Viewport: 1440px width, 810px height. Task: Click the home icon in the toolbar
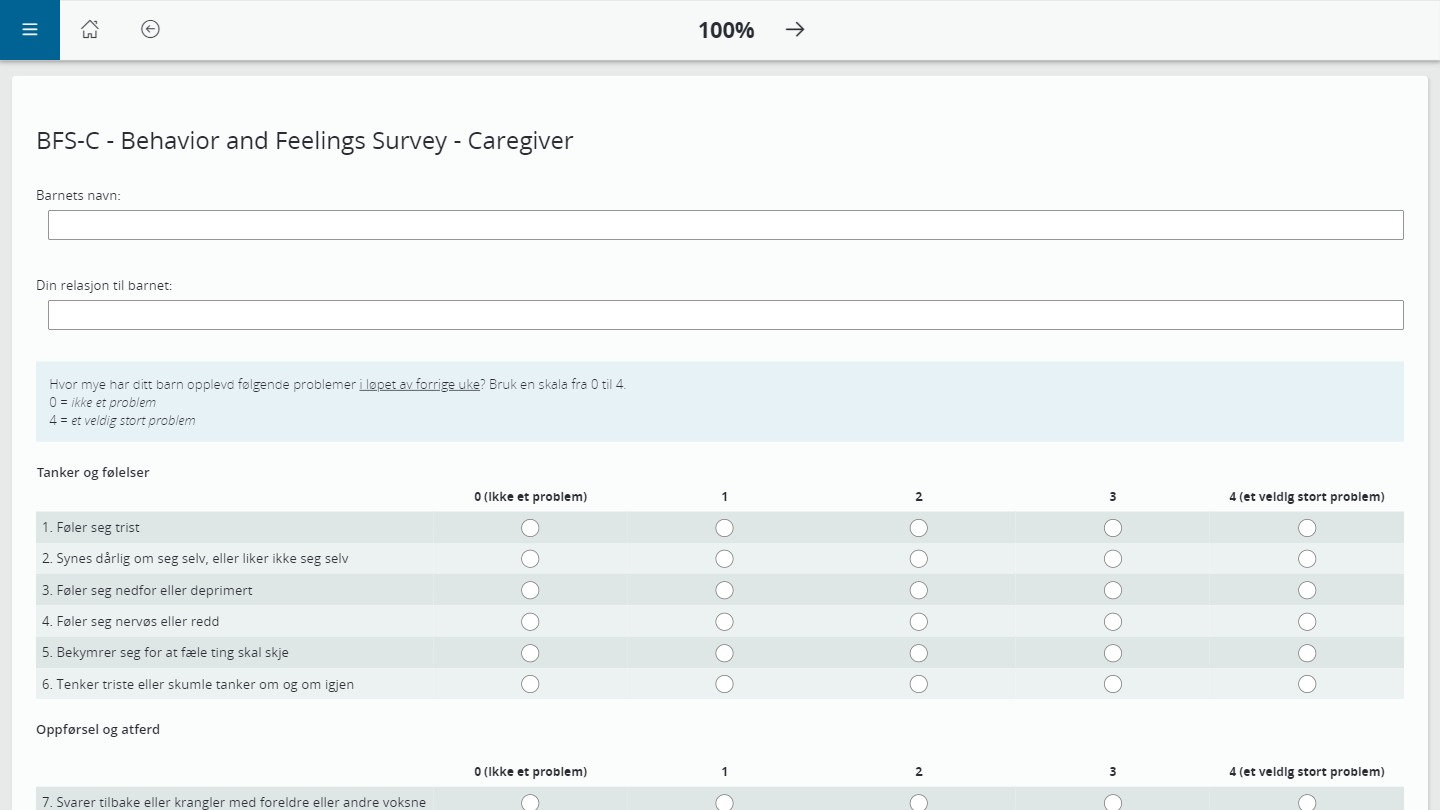tap(90, 29)
